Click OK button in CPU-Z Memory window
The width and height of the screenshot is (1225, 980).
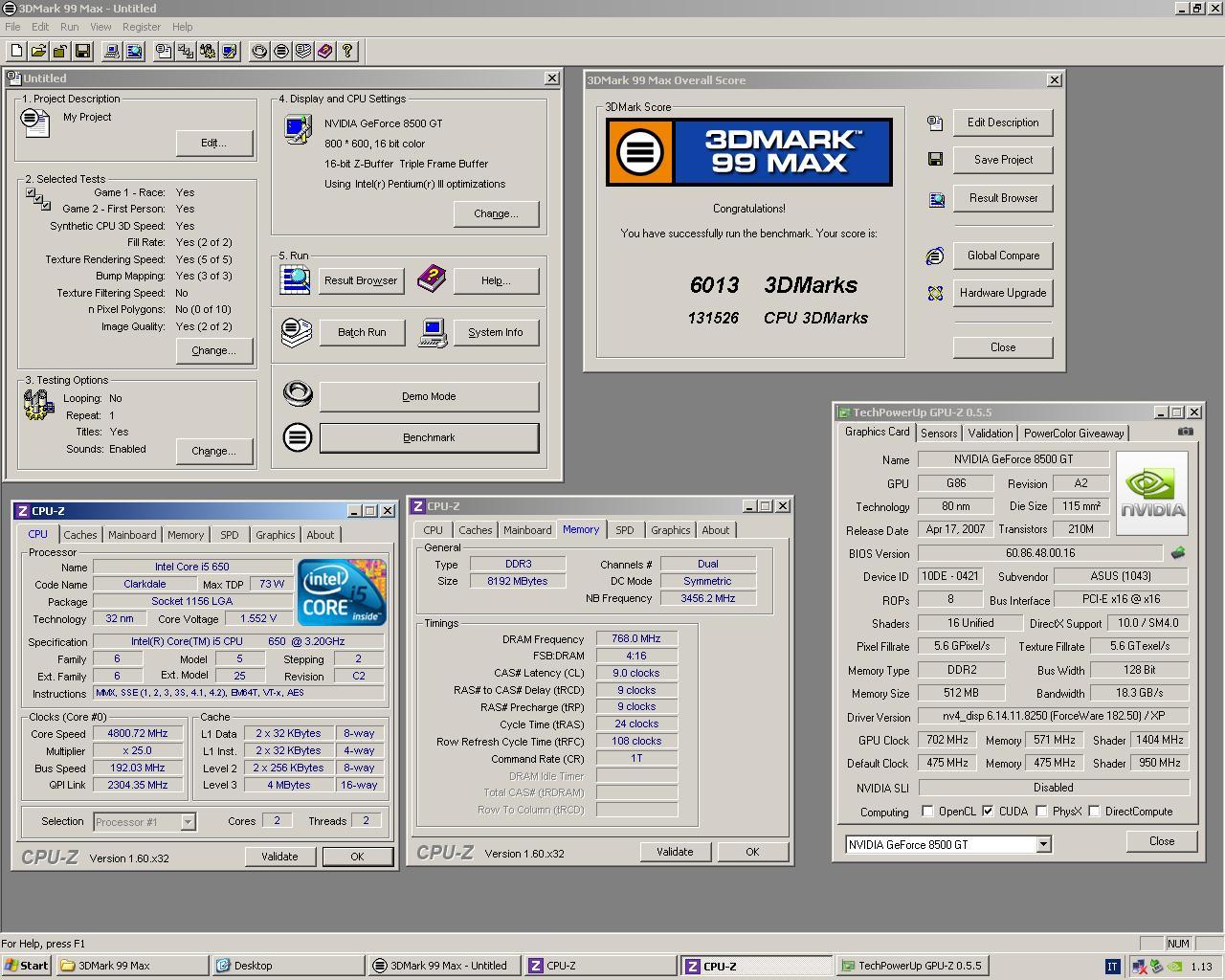pyautogui.click(x=752, y=852)
